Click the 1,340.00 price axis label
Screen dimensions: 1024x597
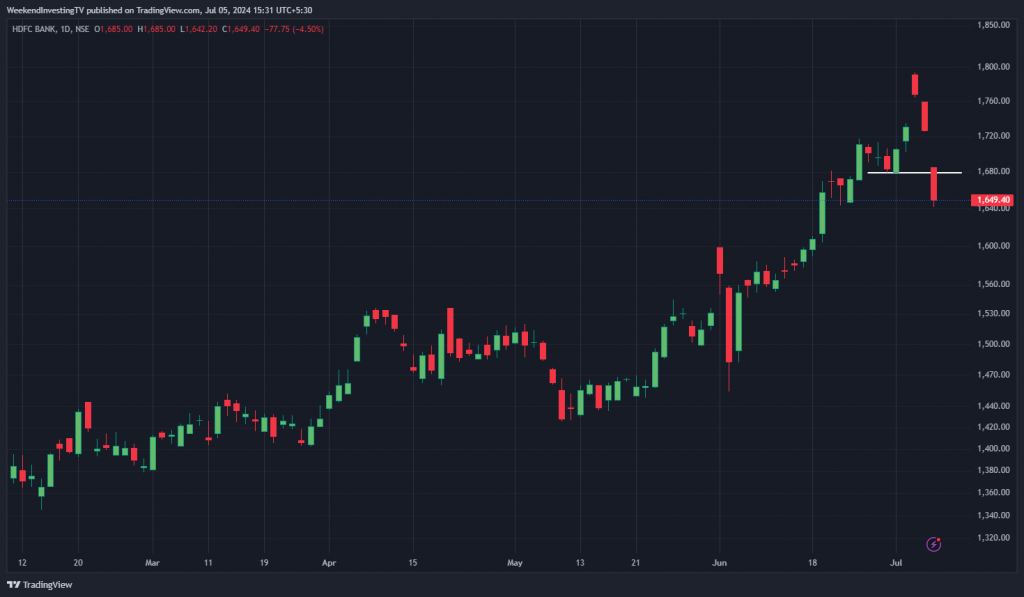tap(993, 515)
